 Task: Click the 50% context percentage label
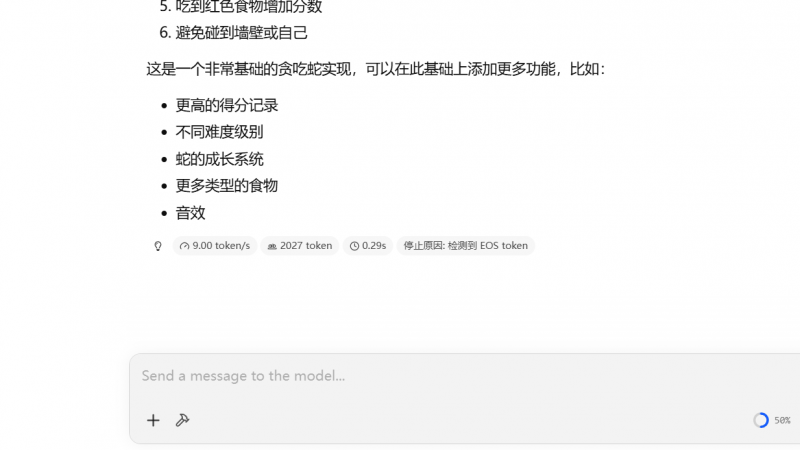[782, 420]
